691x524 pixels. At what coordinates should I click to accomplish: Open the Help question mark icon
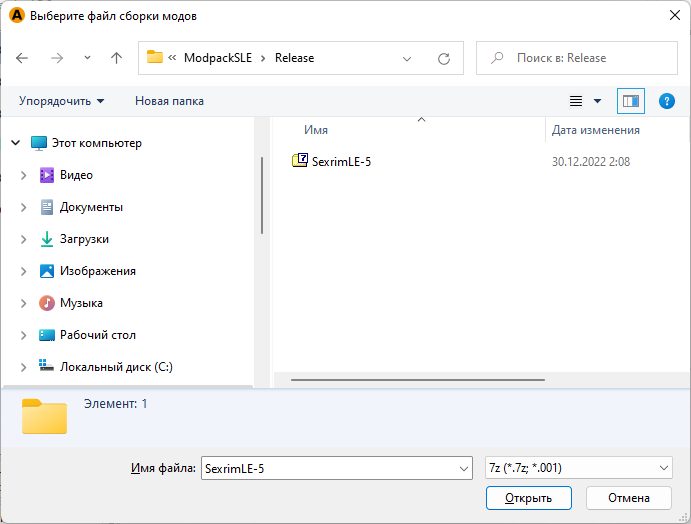pyautogui.click(x=667, y=101)
